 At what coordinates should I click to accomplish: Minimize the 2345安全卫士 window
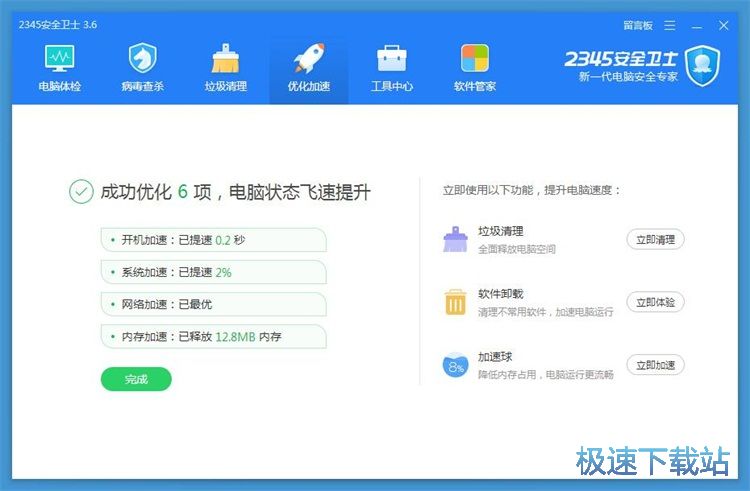[697, 25]
